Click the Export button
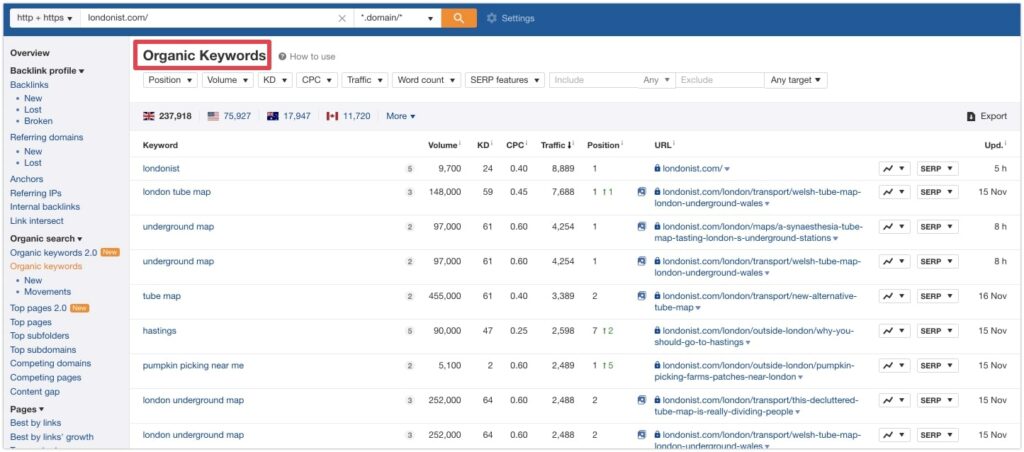 tap(987, 116)
